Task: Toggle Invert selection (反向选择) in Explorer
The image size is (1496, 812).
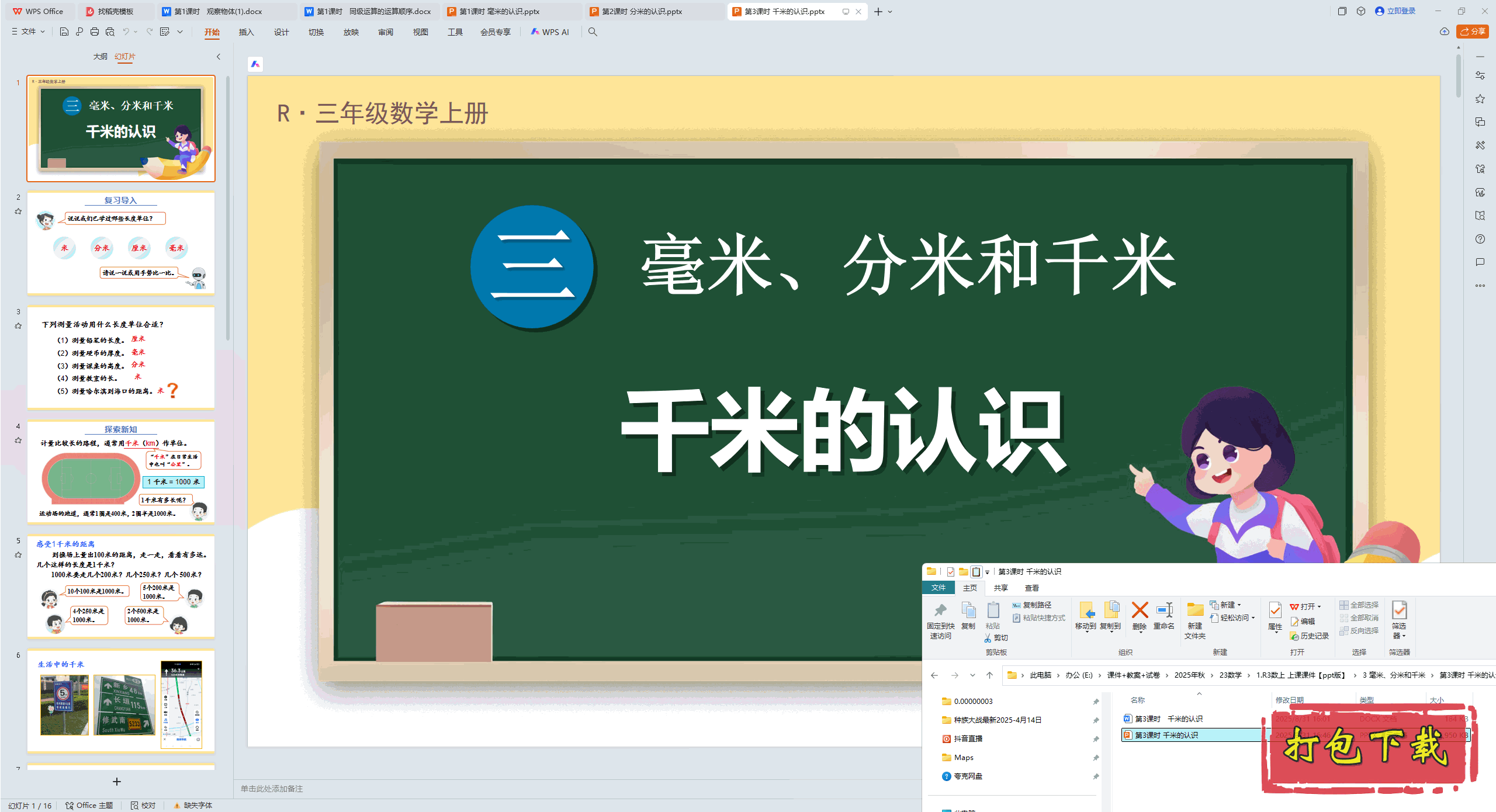Action: [x=1359, y=631]
